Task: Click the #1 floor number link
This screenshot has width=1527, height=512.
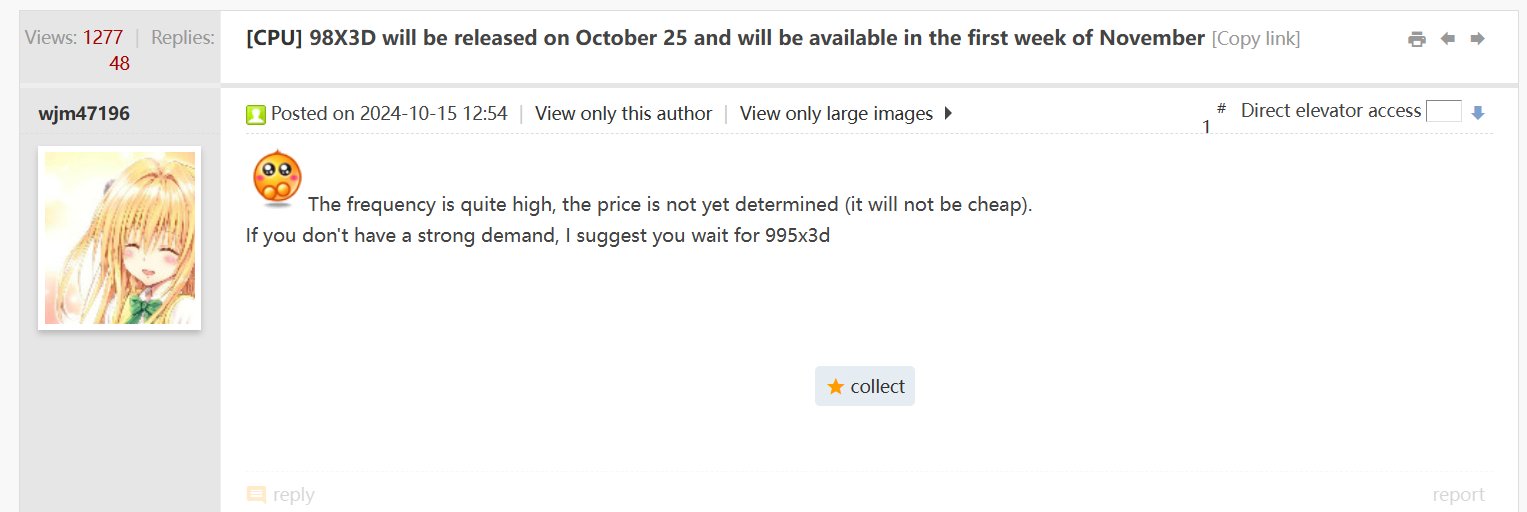Action: pyautogui.click(x=1207, y=126)
